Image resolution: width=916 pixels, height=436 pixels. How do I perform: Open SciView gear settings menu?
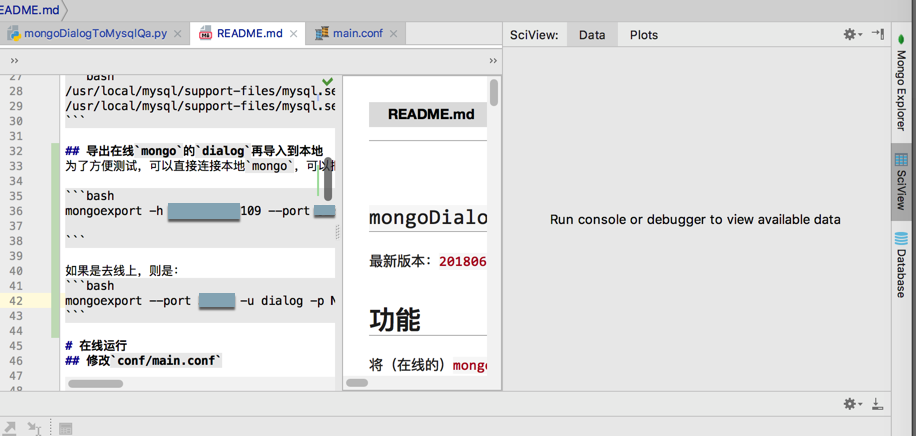(x=852, y=34)
